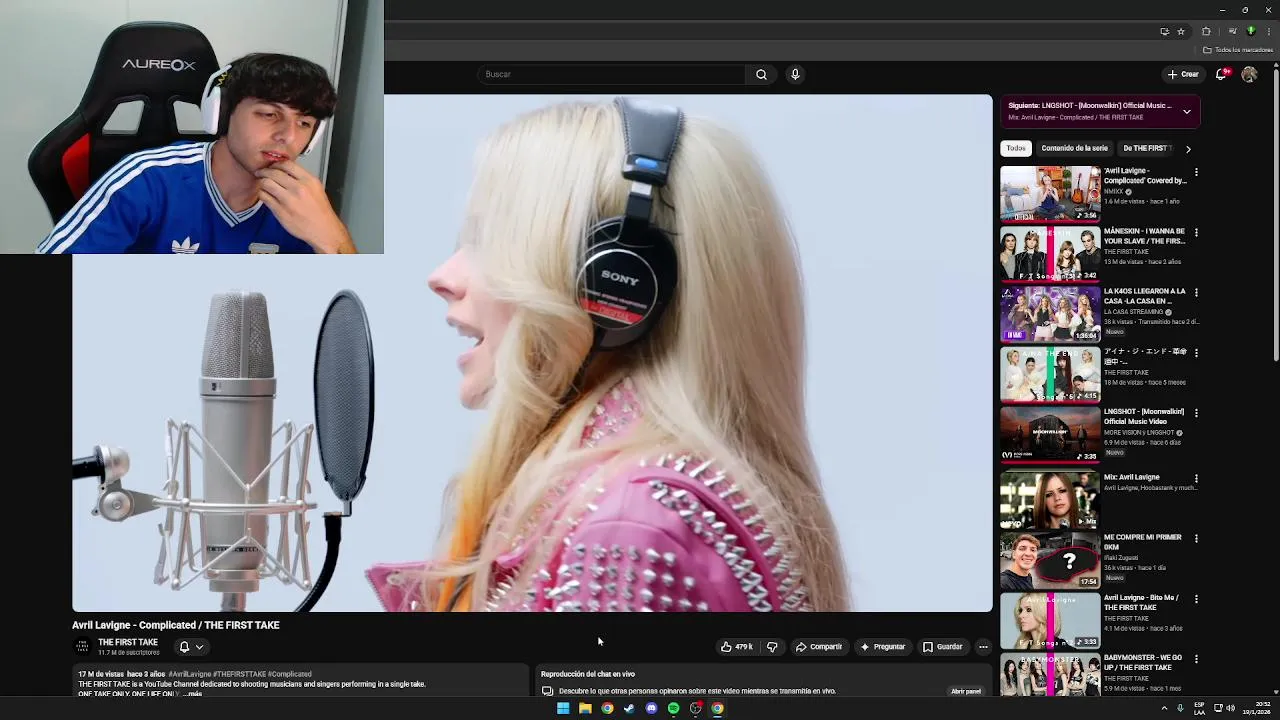Open Discord from taskbar
The height and width of the screenshot is (720, 1280).
point(651,708)
